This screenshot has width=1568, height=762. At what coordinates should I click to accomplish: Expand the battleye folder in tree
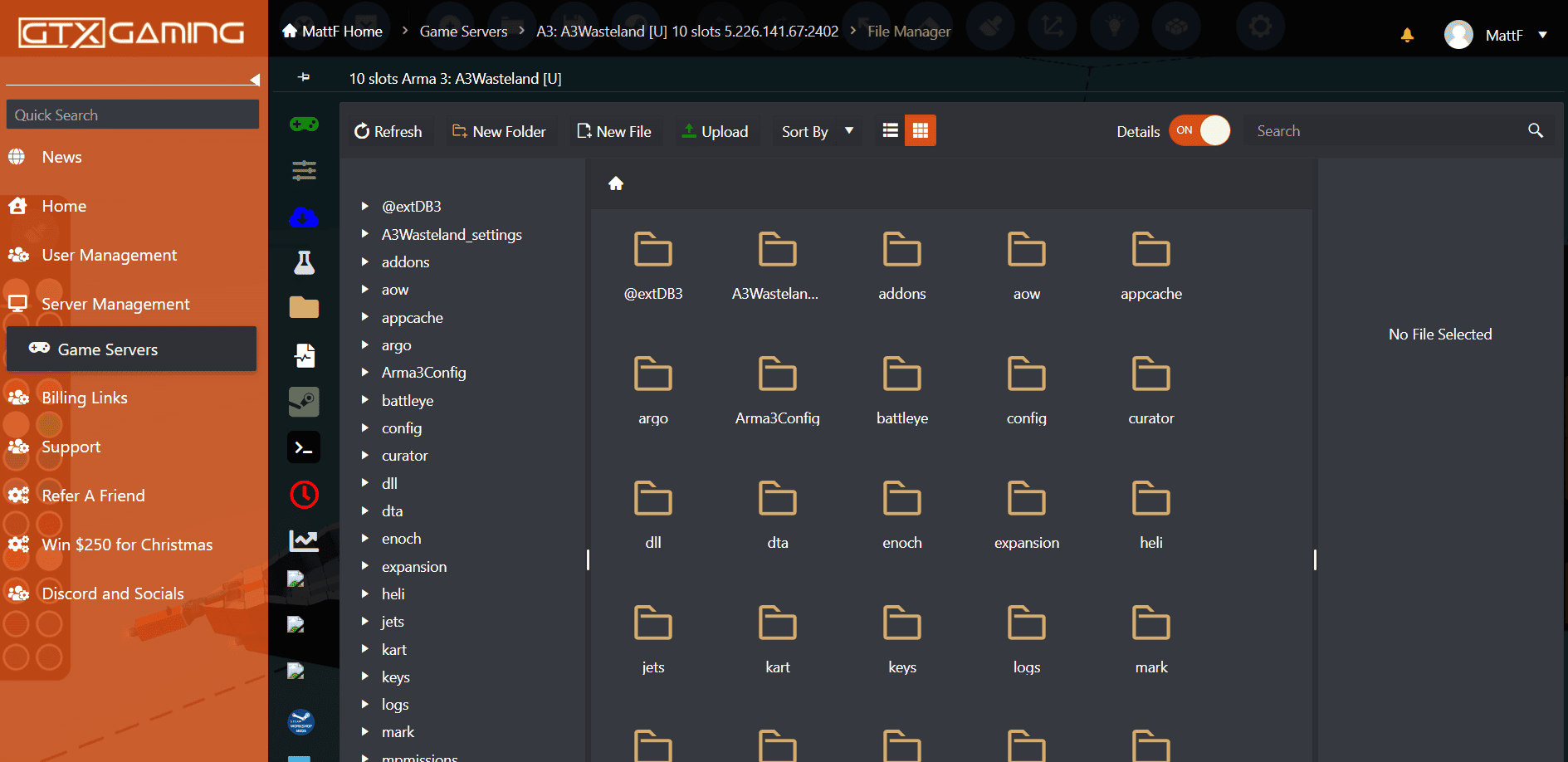(x=364, y=400)
